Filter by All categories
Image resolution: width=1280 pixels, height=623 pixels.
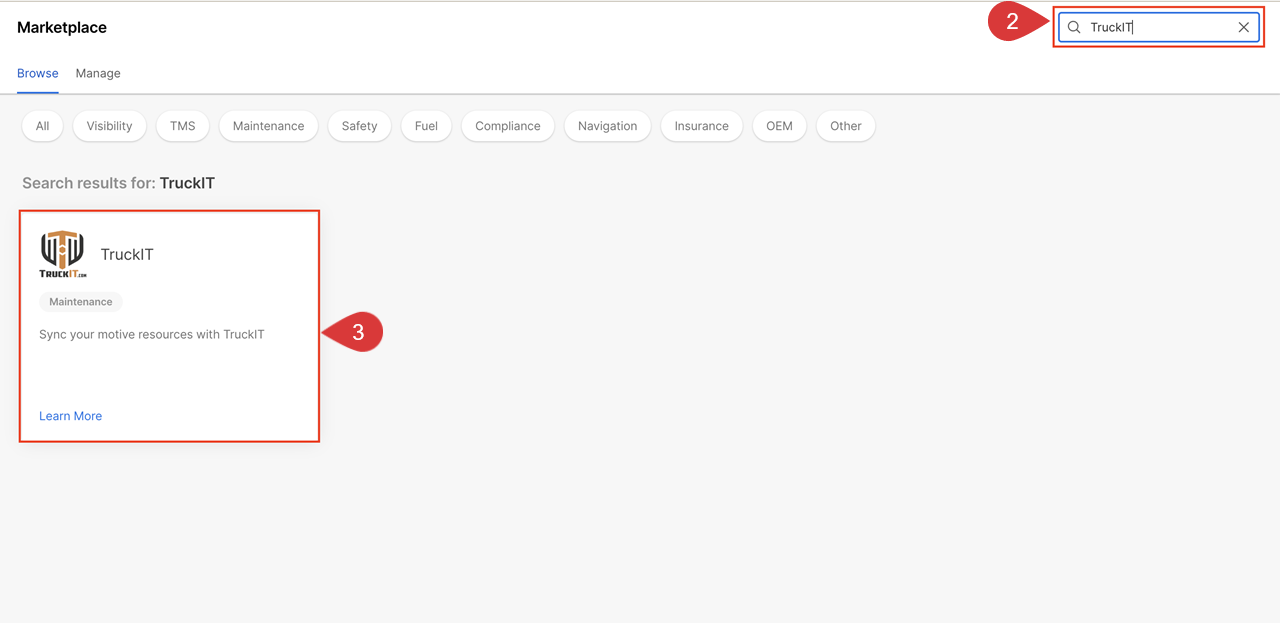pyautogui.click(x=42, y=126)
